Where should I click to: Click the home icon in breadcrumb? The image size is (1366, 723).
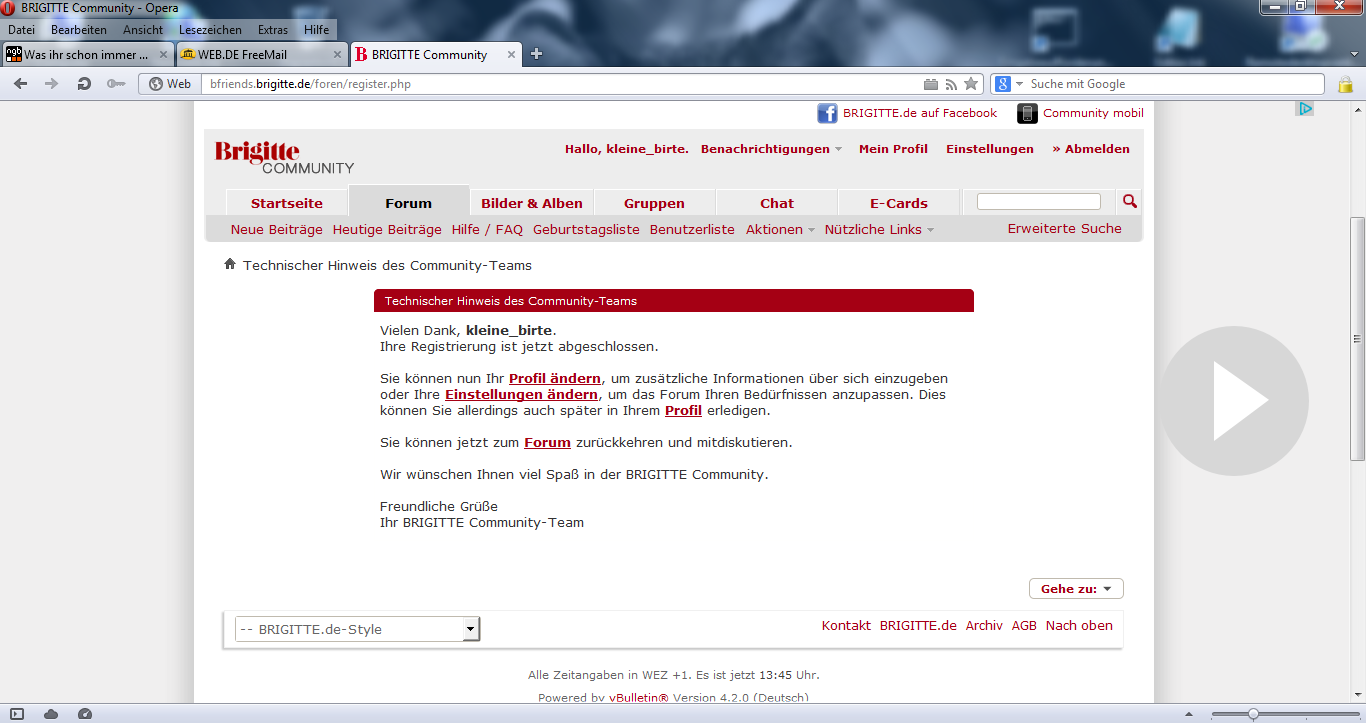pyautogui.click(x=230, y=264)
